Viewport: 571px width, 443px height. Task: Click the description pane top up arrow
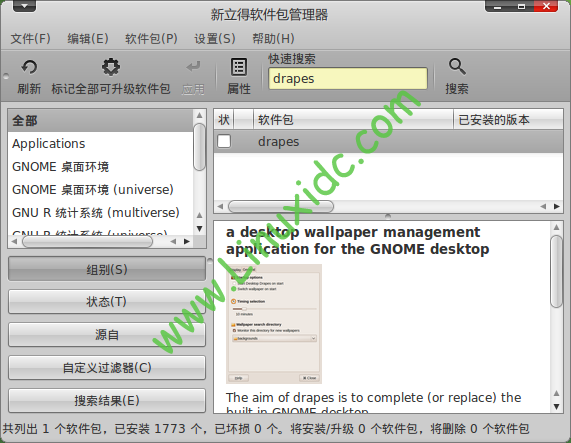click(556, 227)
